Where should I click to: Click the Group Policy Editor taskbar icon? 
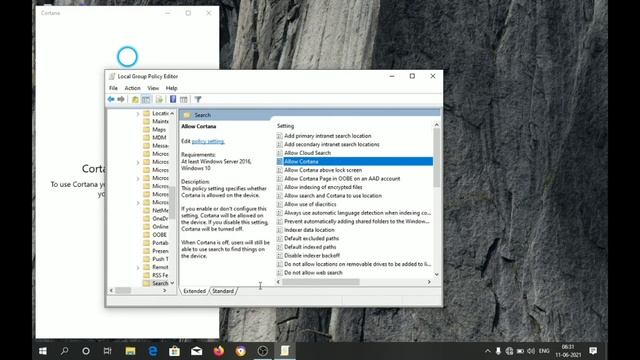point(285,351)
